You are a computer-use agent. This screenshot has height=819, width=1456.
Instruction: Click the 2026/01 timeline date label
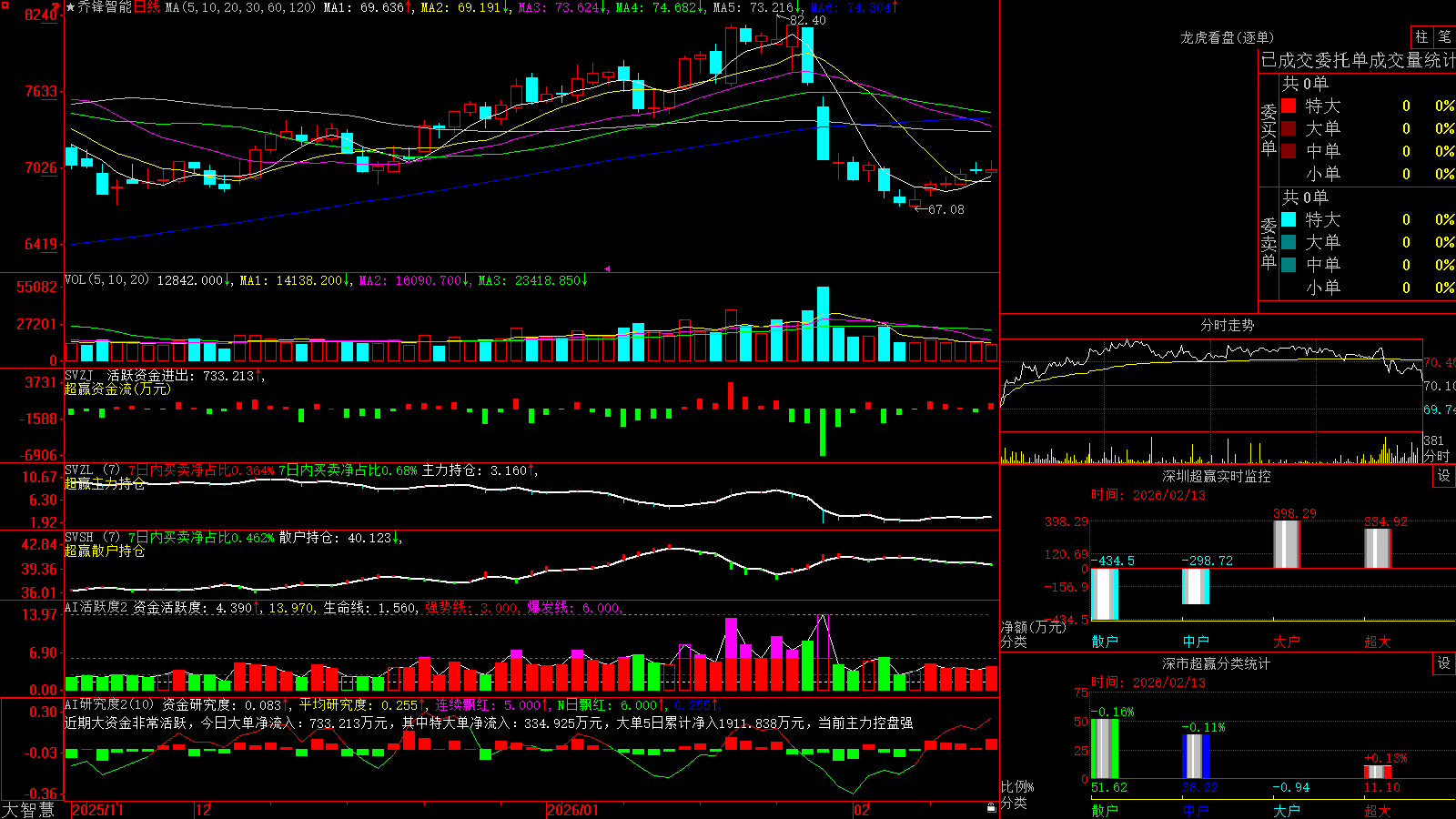click(x=573, y=810)
